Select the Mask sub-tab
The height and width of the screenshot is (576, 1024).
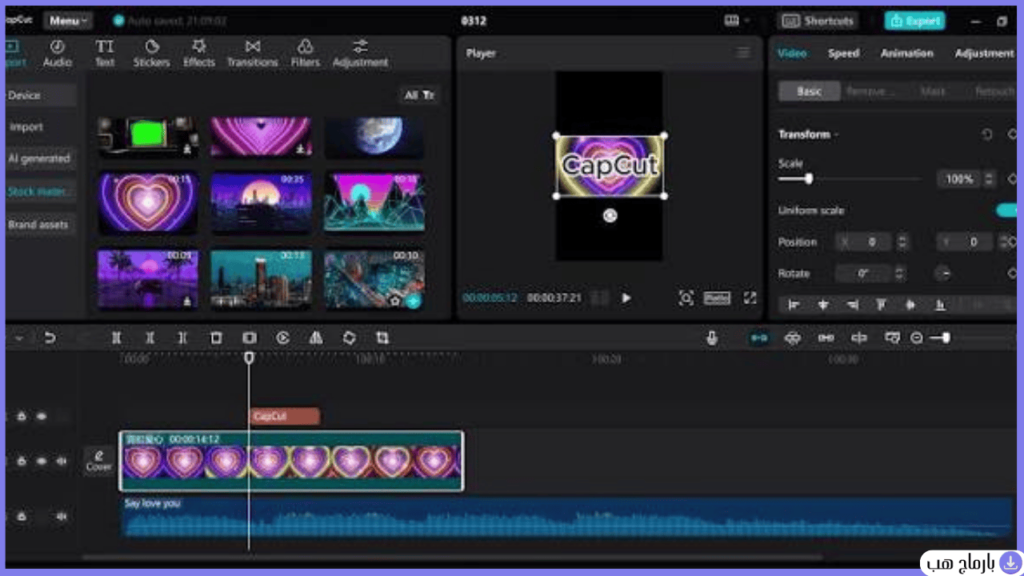click(933, 91)
